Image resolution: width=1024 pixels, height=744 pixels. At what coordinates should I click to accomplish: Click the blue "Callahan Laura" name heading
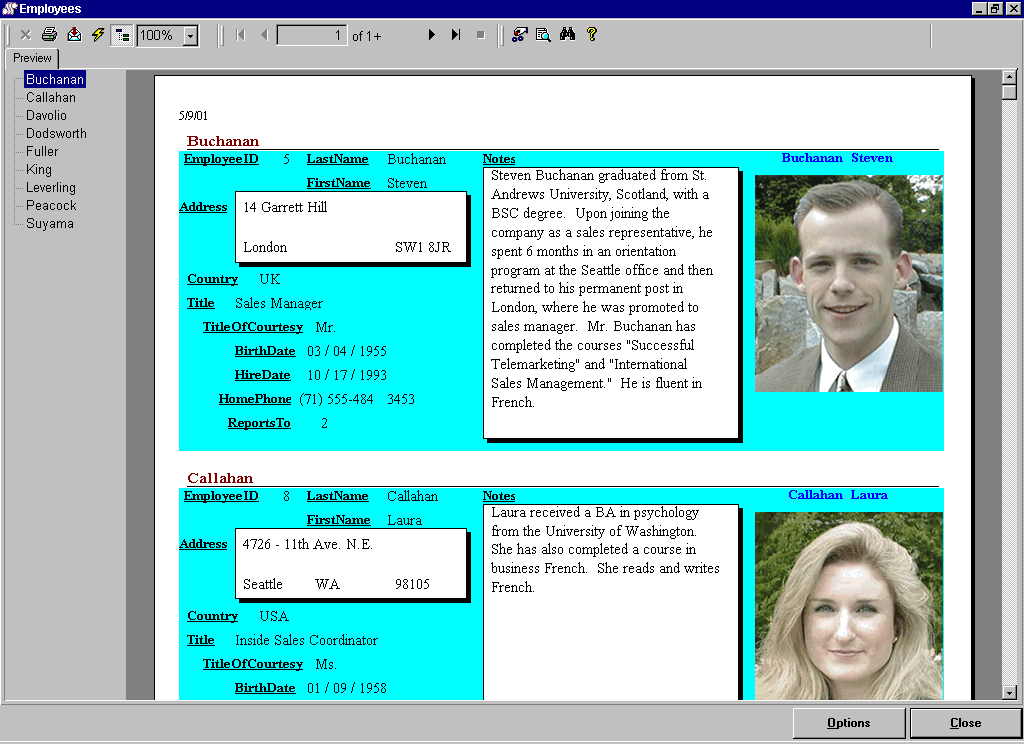[x=838, y=495]
